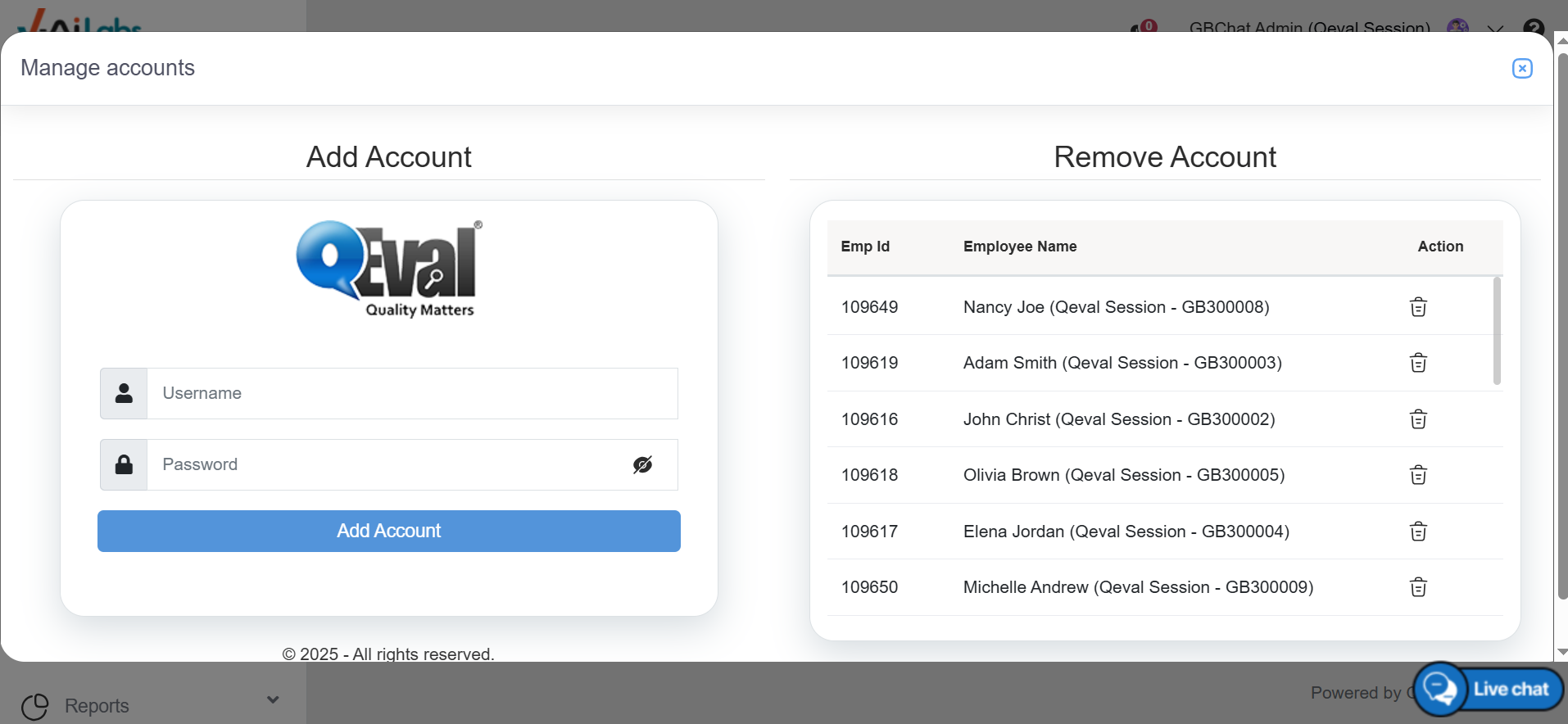Remove Adam Smith account via trash icon
The image size is (1568, 724).
point(1418,363)
